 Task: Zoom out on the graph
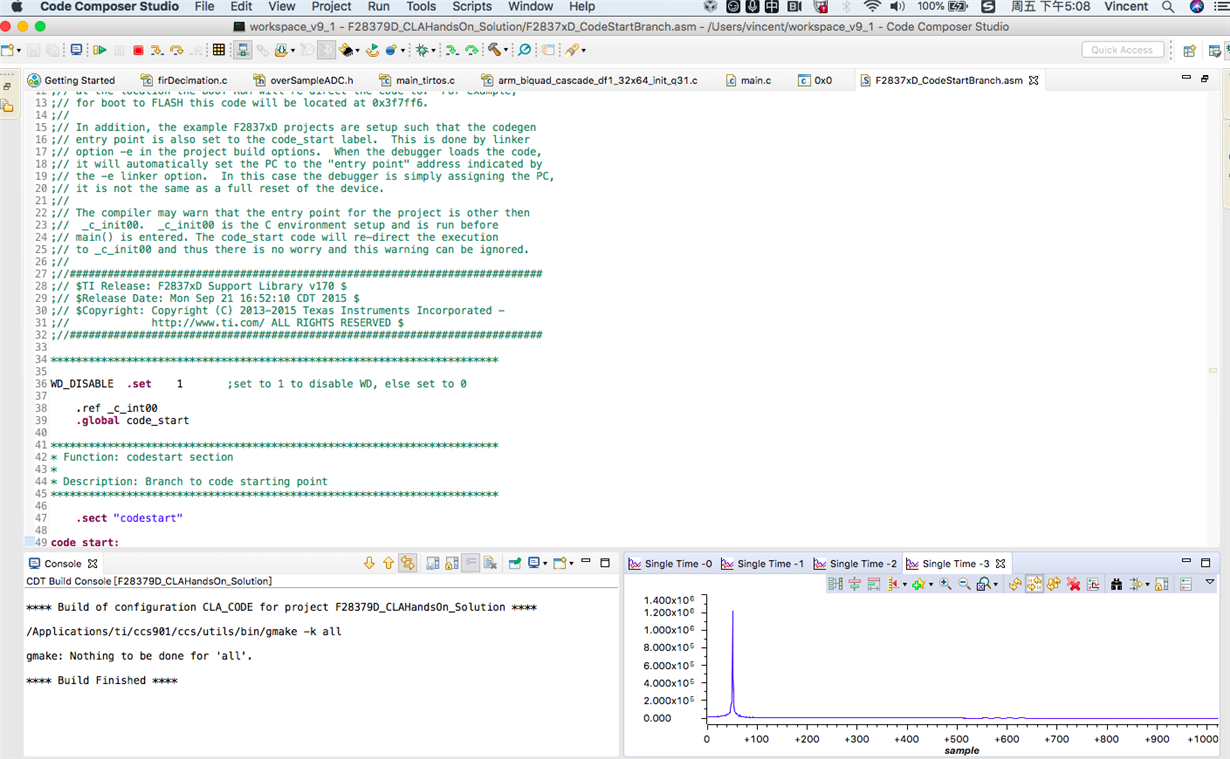point(964,584)
